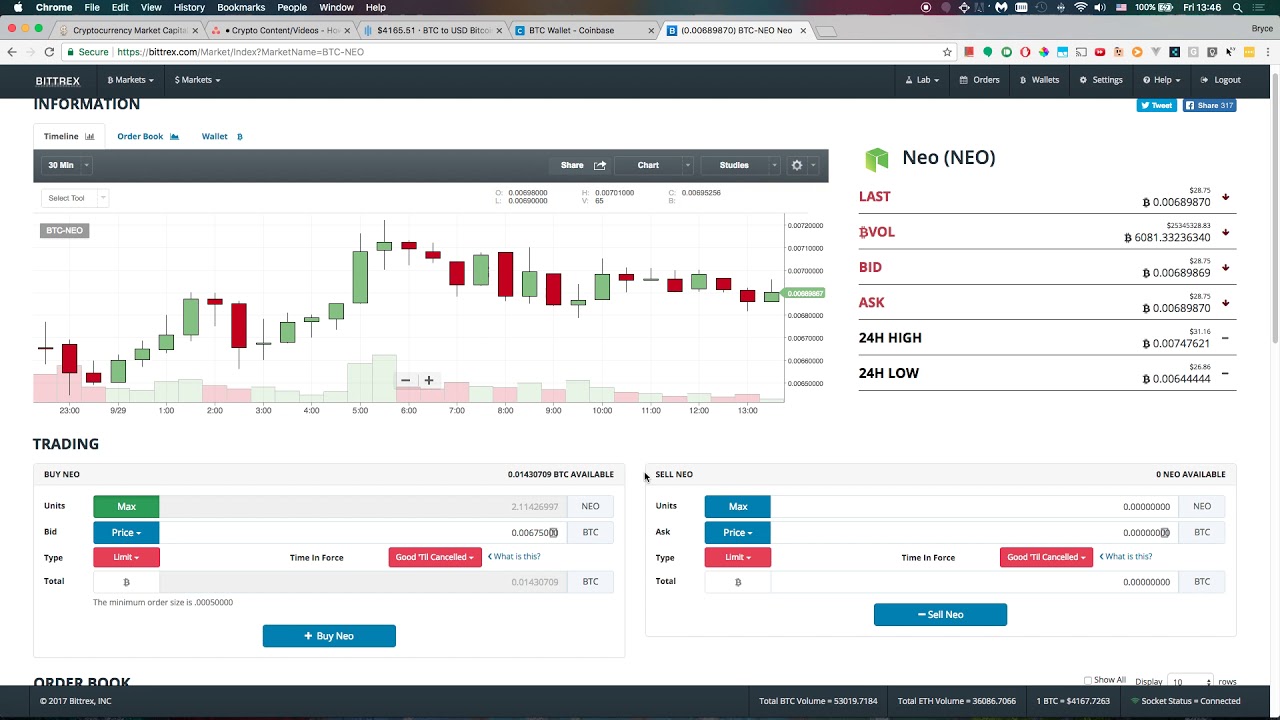Open the 30 Min interval dropdown

(x=67, y=165)
